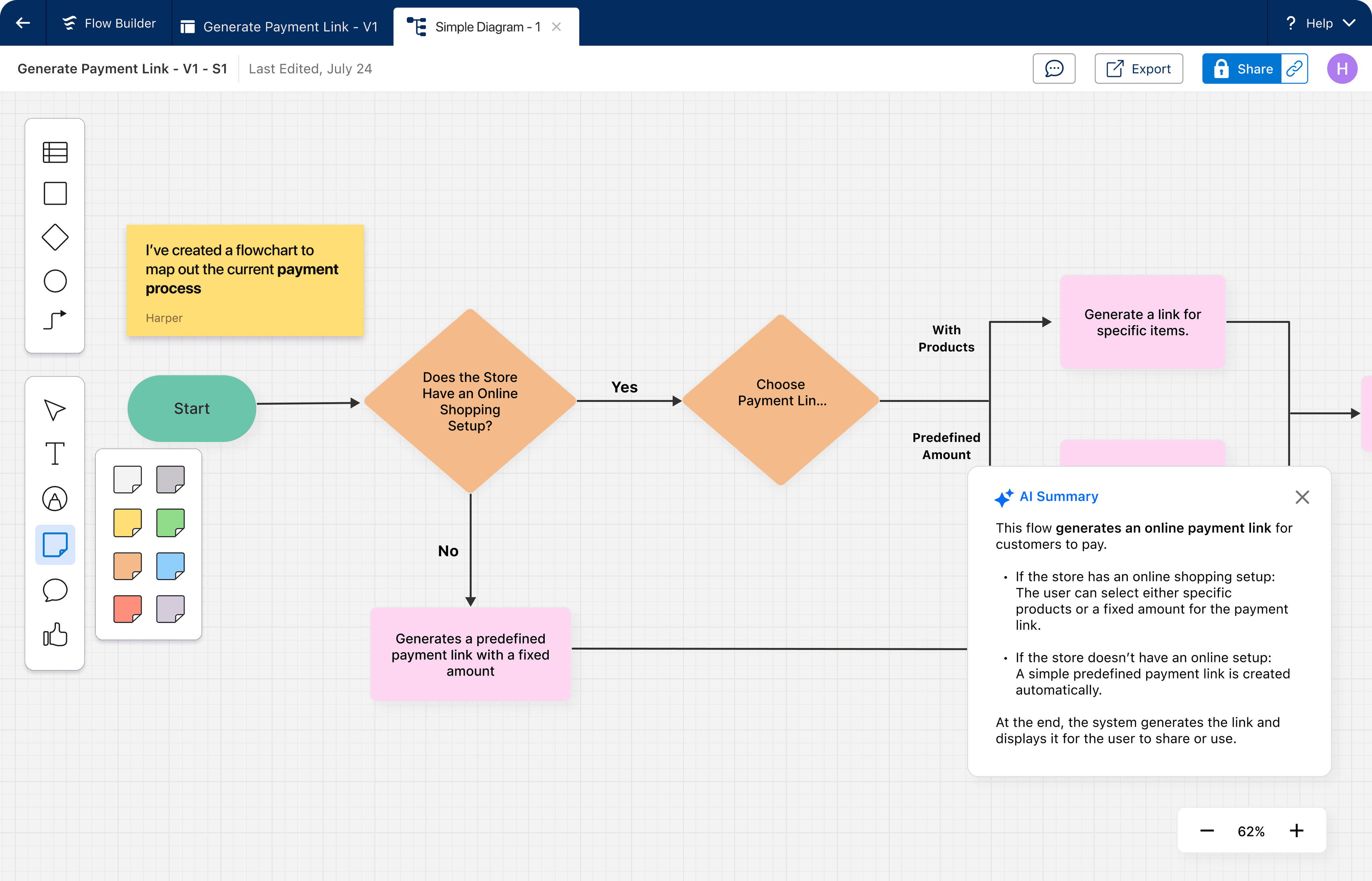The image size is (1372, 881).
Task: Pick the circle shape tool
Action: 55,281
